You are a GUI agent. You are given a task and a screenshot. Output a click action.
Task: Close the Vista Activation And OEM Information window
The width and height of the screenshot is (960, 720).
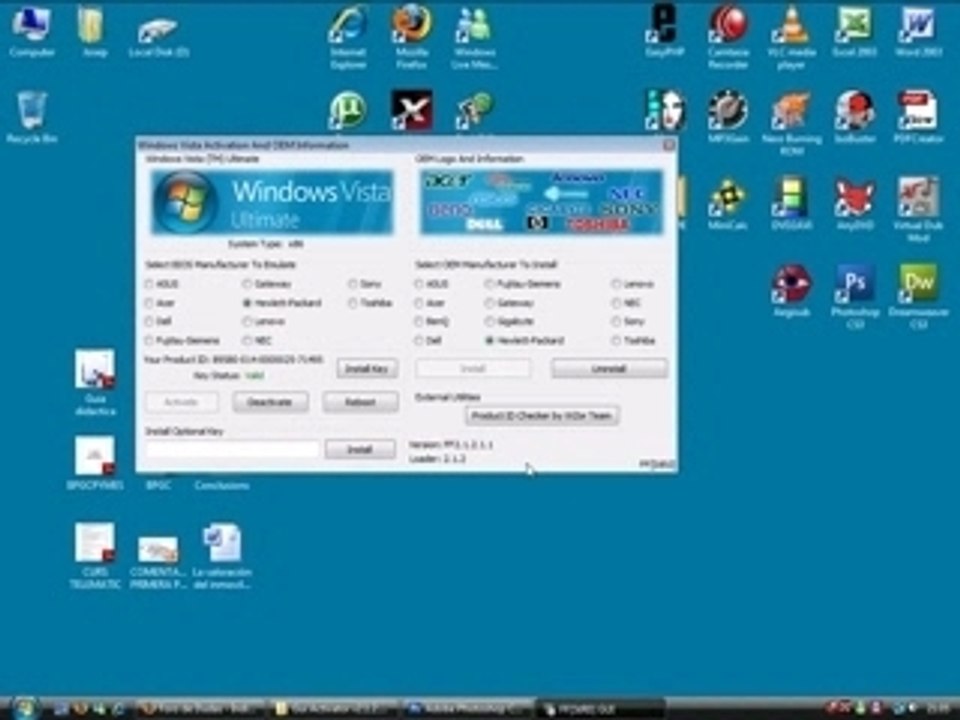(x=669, y=145)
